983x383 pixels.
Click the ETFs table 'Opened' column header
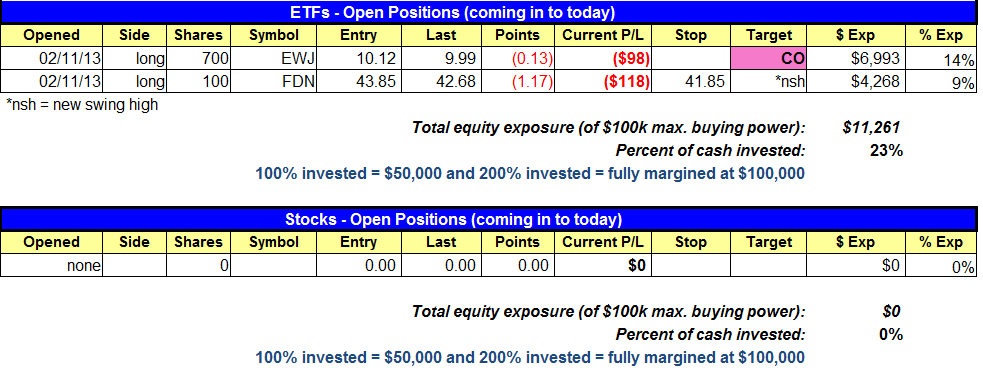(51, 36)
